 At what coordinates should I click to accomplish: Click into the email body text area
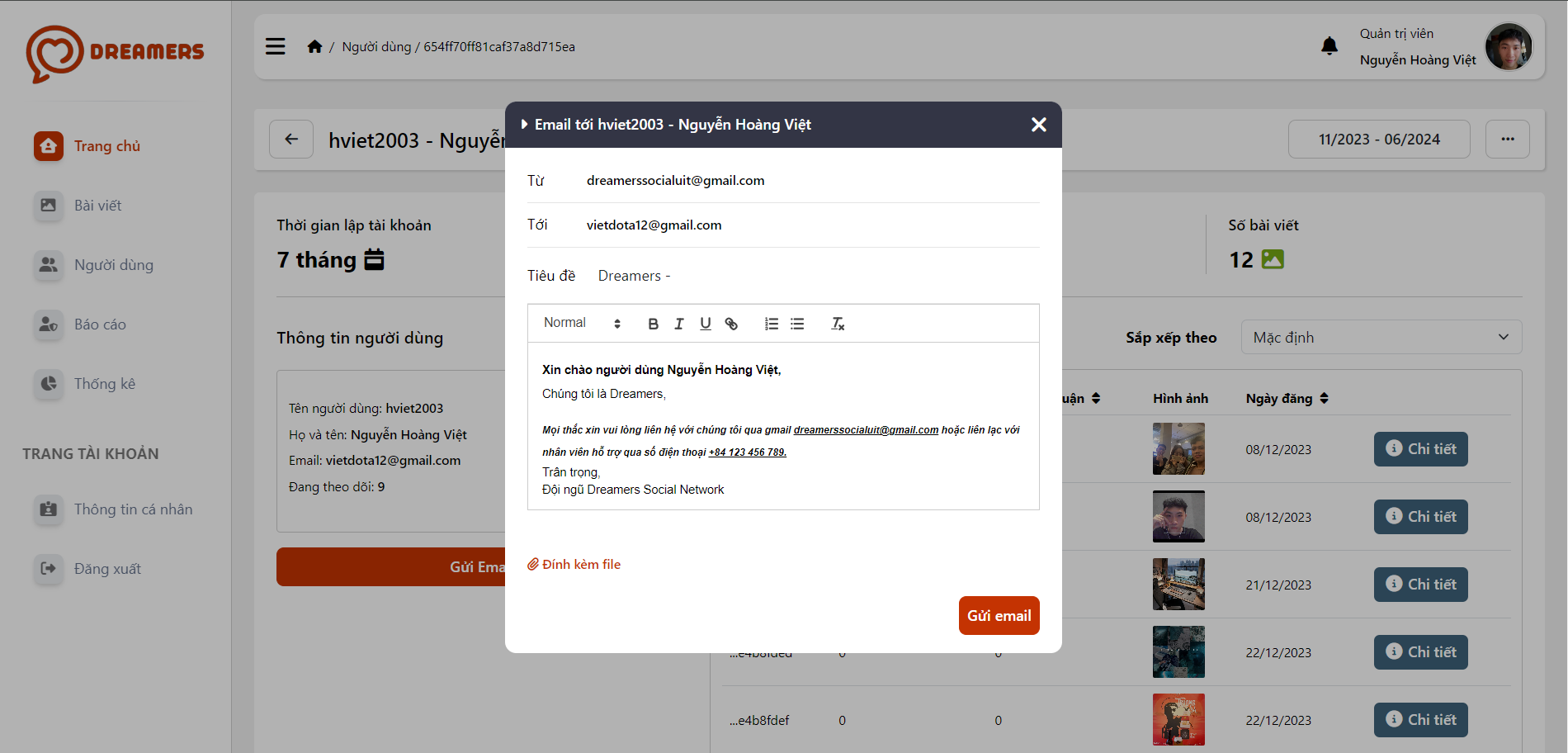coord(783,426)
